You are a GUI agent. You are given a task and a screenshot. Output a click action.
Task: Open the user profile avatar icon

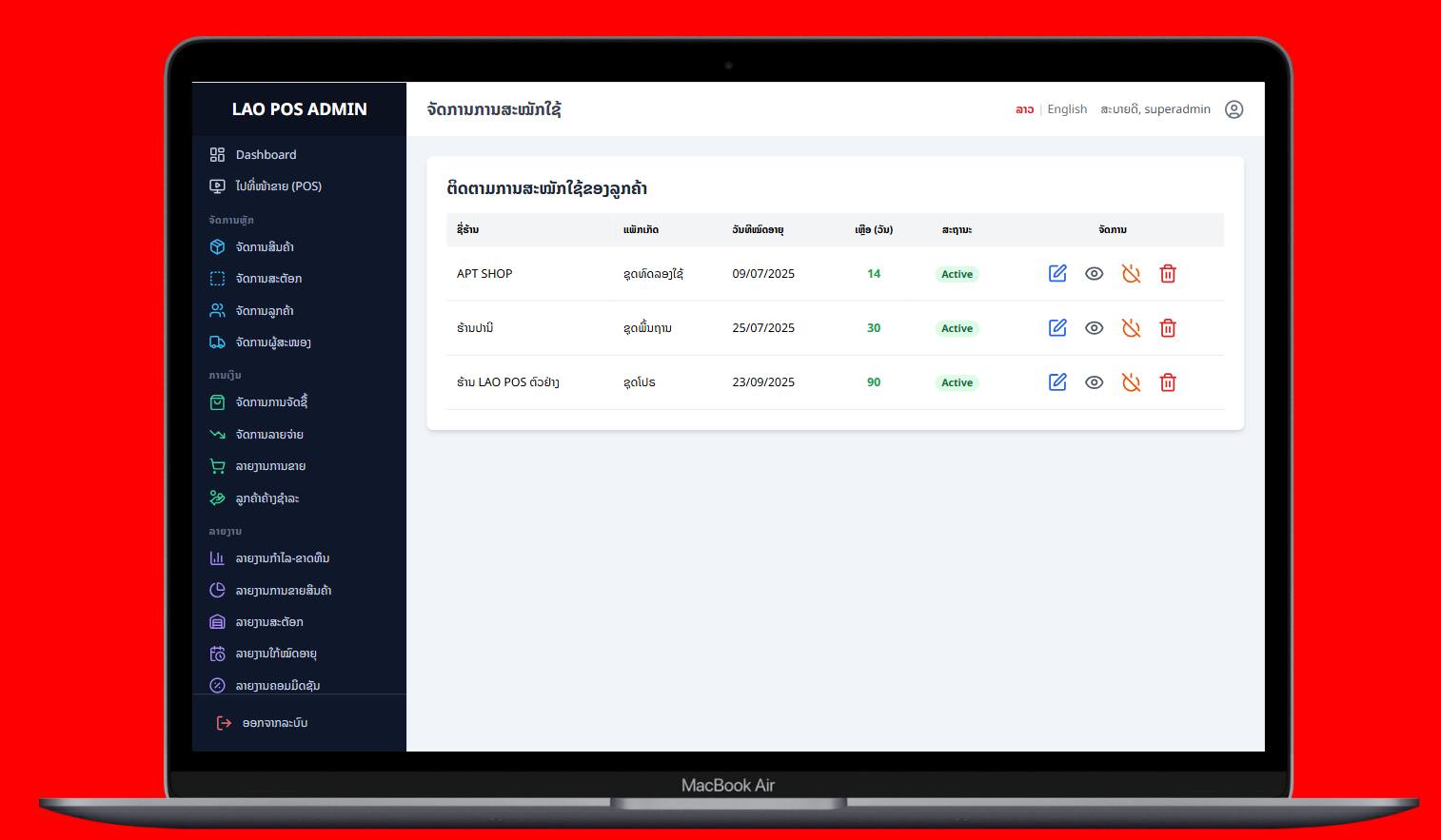click(x=1234, y=109)
